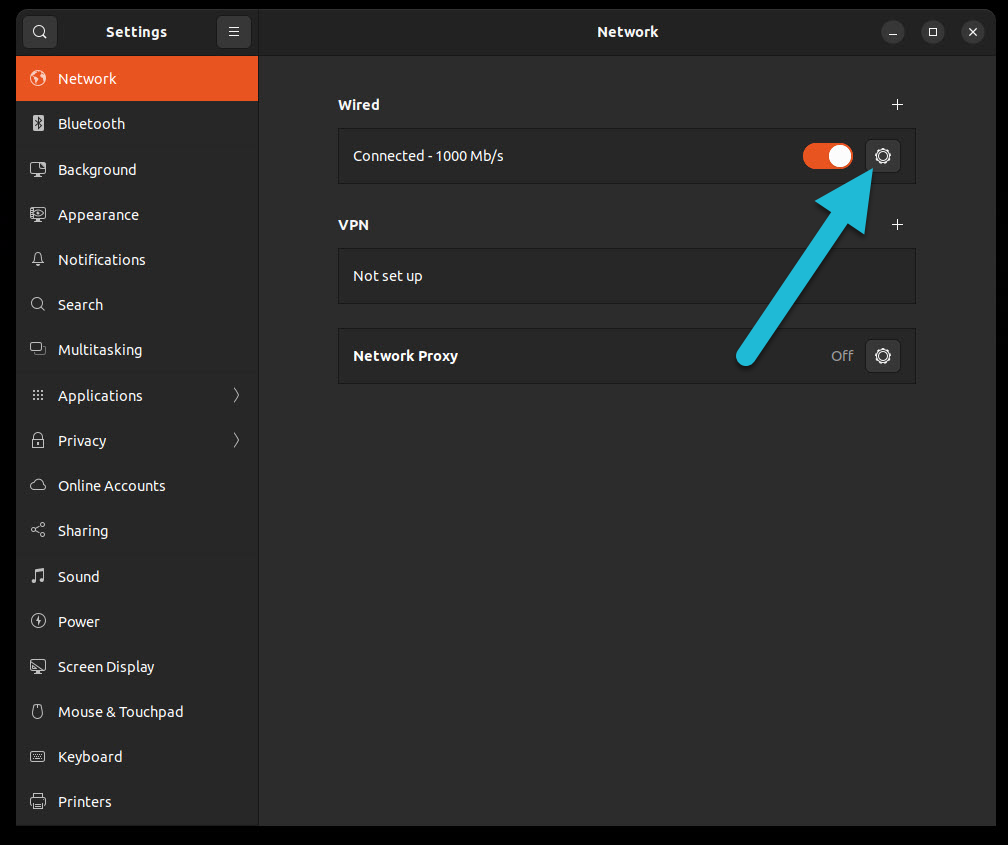
Task: Open the Network Proxy gear icon
Action: point(882,356)
